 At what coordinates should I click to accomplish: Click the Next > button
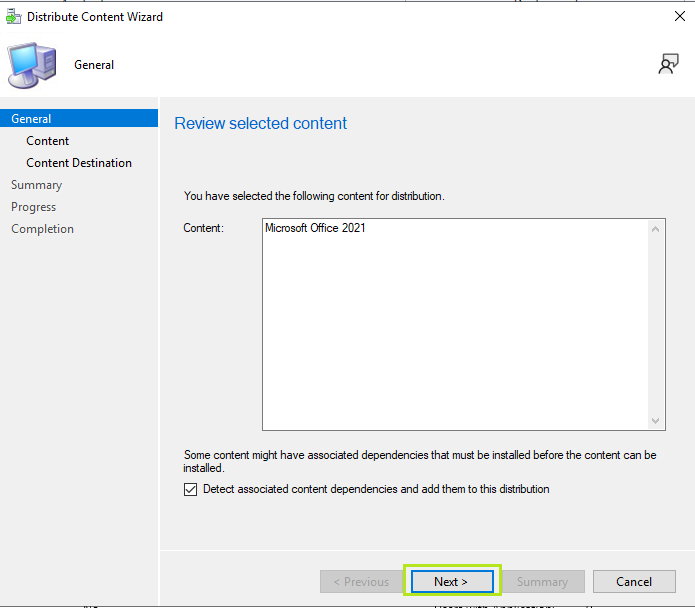pos(452,581)
